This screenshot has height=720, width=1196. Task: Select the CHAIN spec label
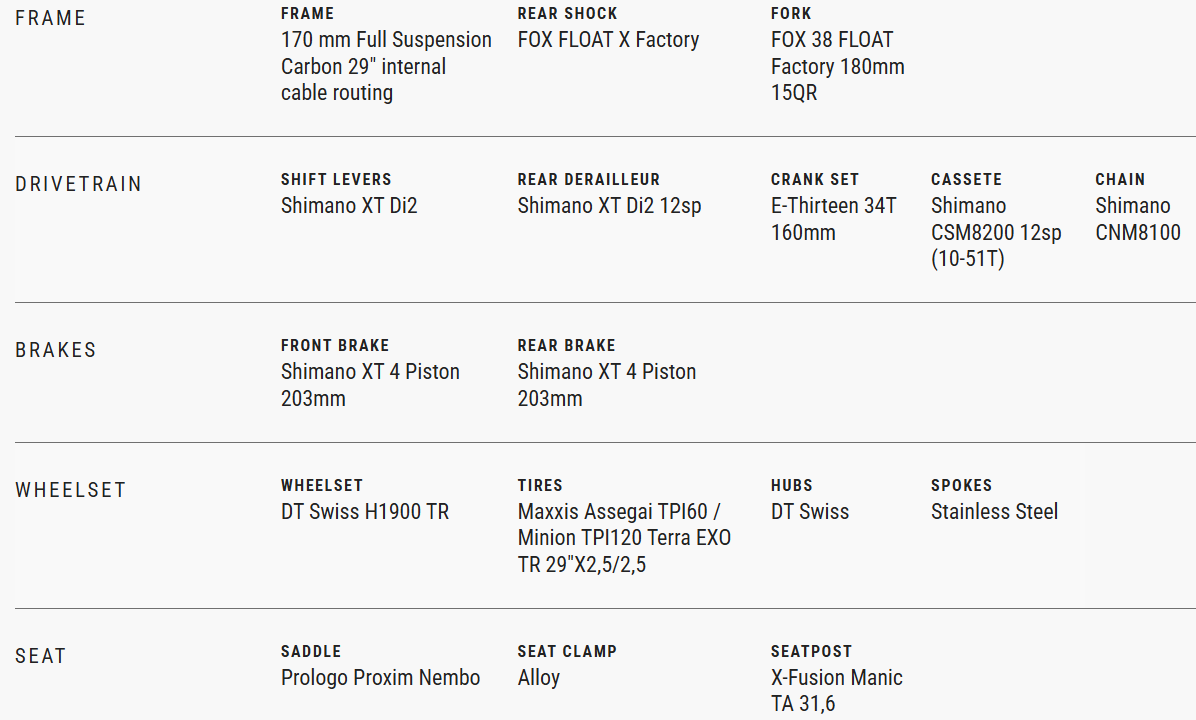pos(1120,180)
